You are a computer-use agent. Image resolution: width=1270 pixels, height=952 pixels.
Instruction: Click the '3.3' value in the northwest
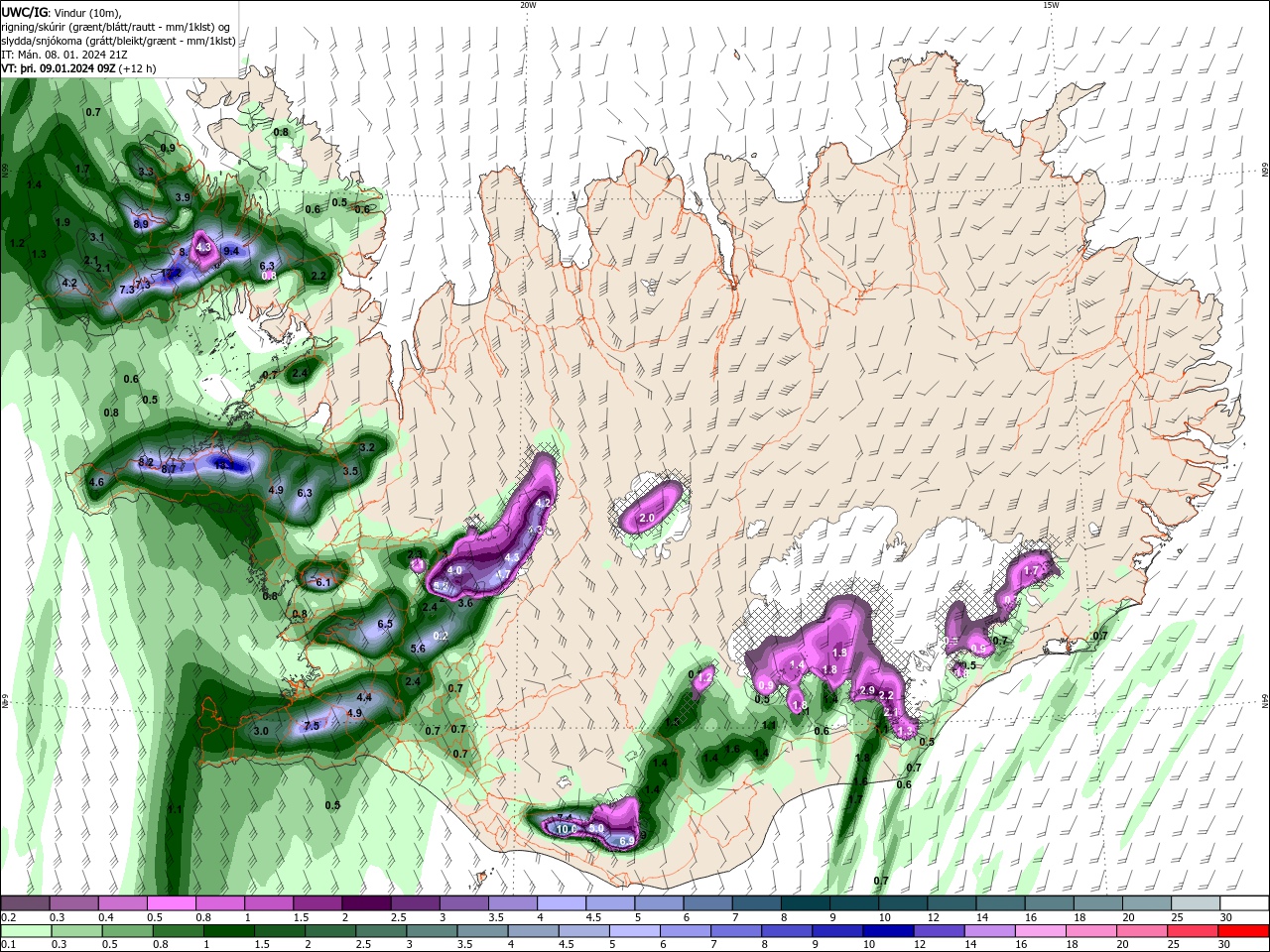[147, 172]
